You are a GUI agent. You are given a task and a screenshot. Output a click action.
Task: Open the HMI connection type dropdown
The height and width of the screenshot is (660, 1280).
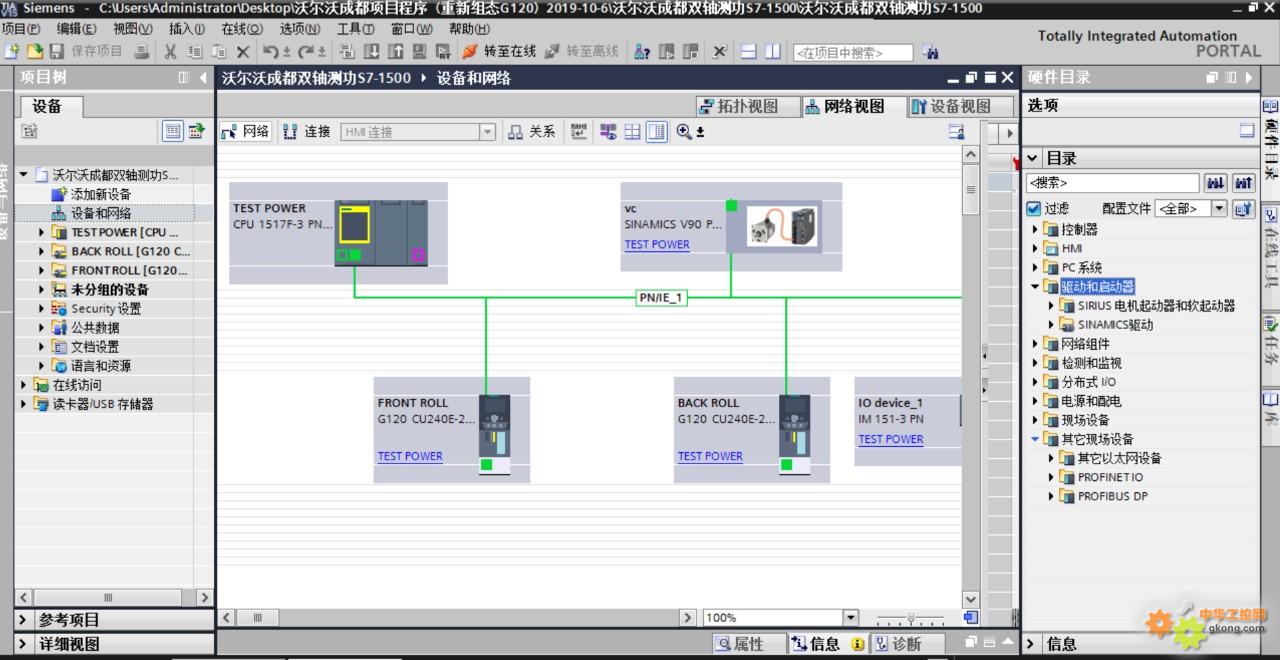487,132
